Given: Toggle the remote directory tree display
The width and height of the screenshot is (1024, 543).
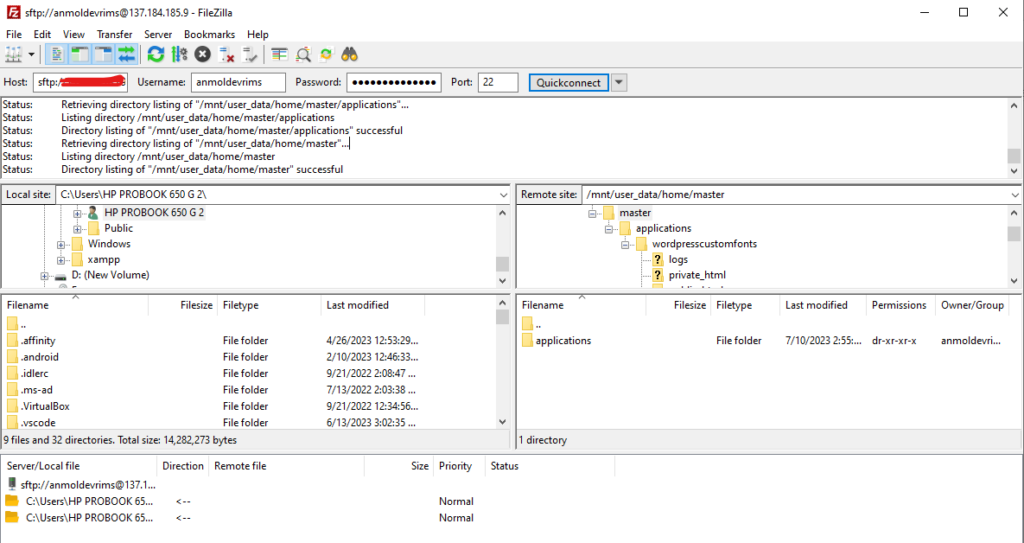Looking at the screenshot, I should [x=103, y=55].
